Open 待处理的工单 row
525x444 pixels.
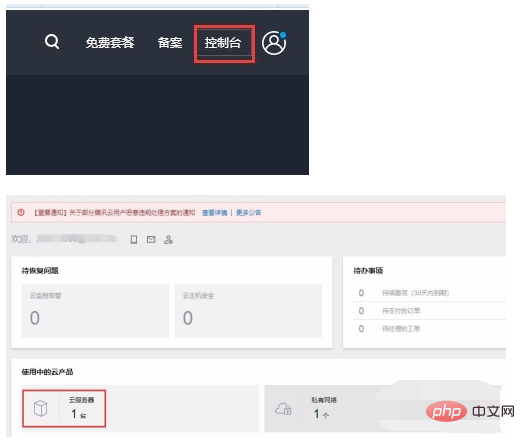coord(430,328)
